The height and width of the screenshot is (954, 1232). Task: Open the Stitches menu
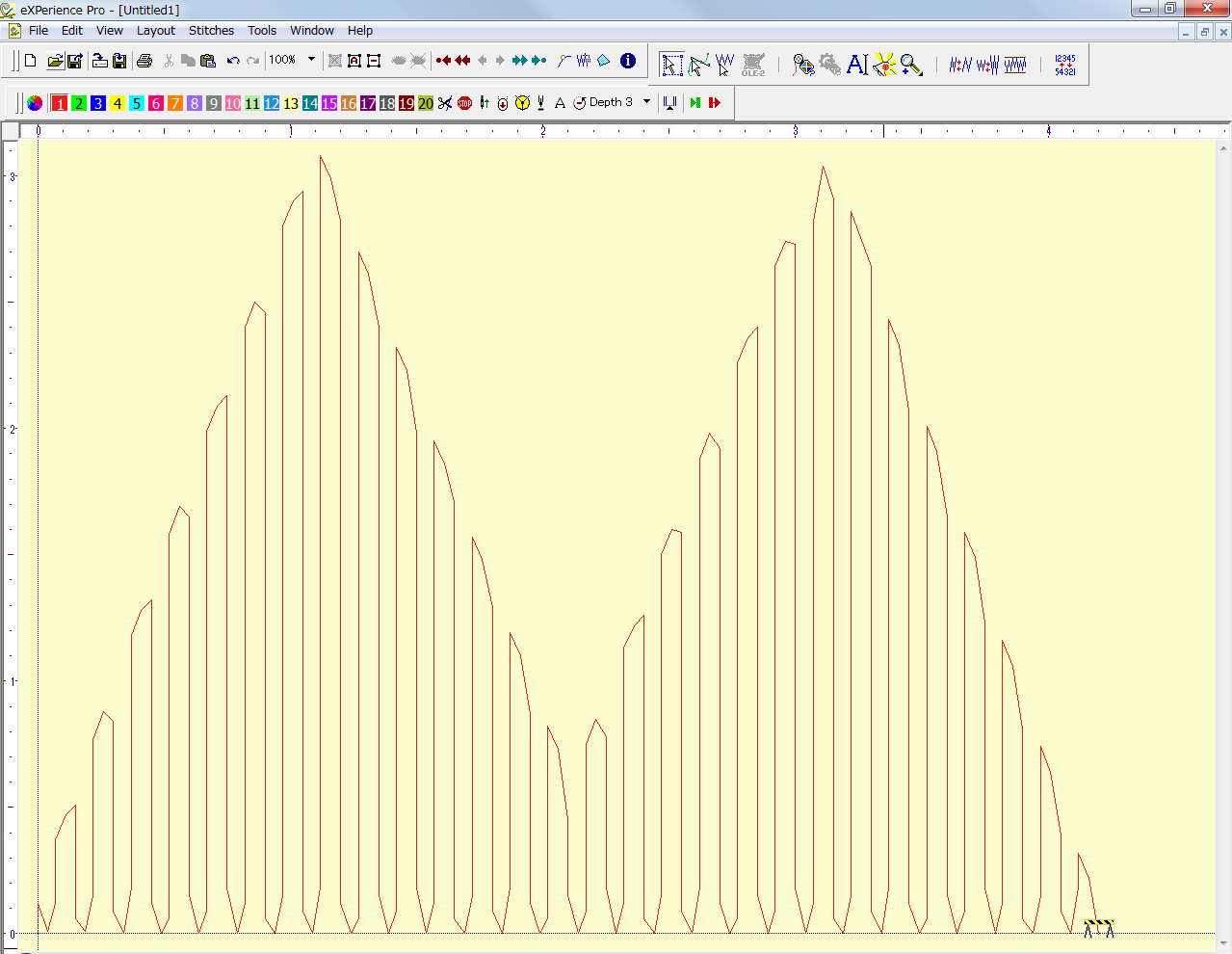click(211, 31)
